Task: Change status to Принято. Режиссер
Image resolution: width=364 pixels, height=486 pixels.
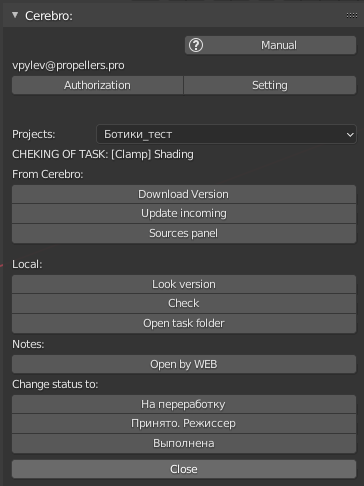Action: point(184,423)
